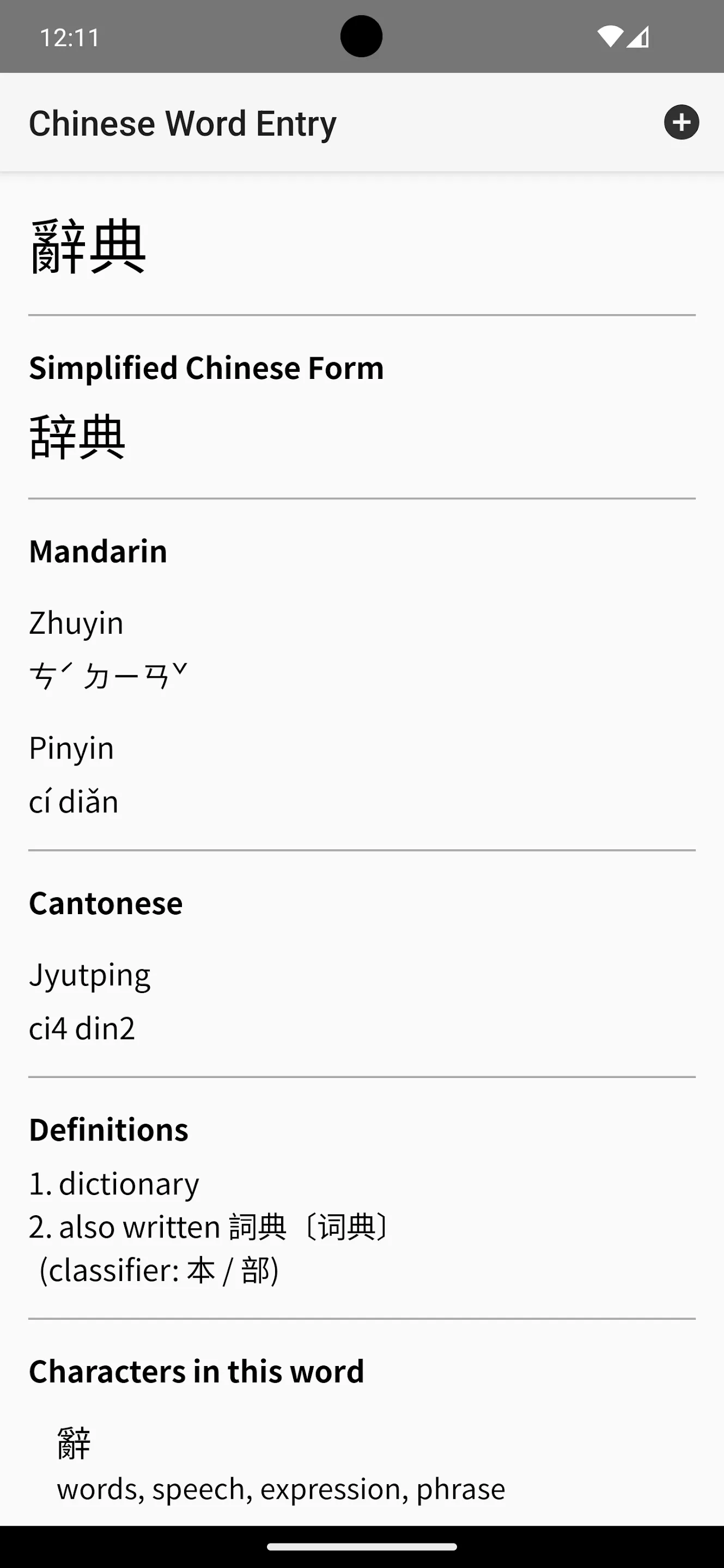Tap the Wi-Fi status icon

tap(610, 36)
